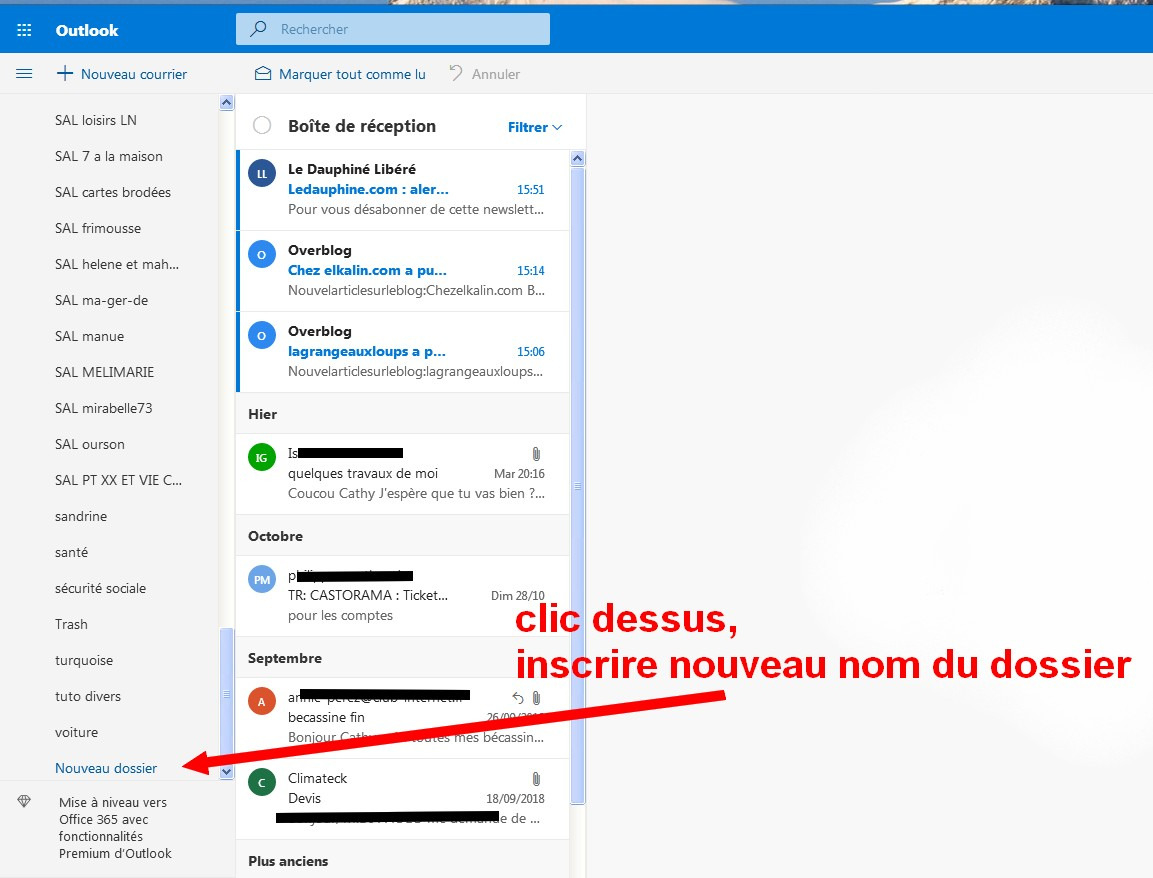Open the Ledauphine.com alert email

click(x=404, y=190)
